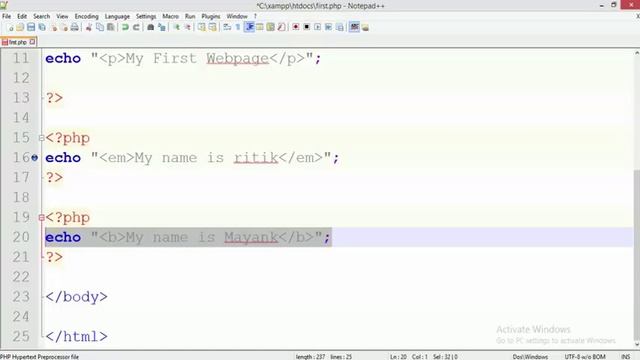Screen dimensions: 640x360
Task: Save the file with the Save icon
Action: click(31, 27)
